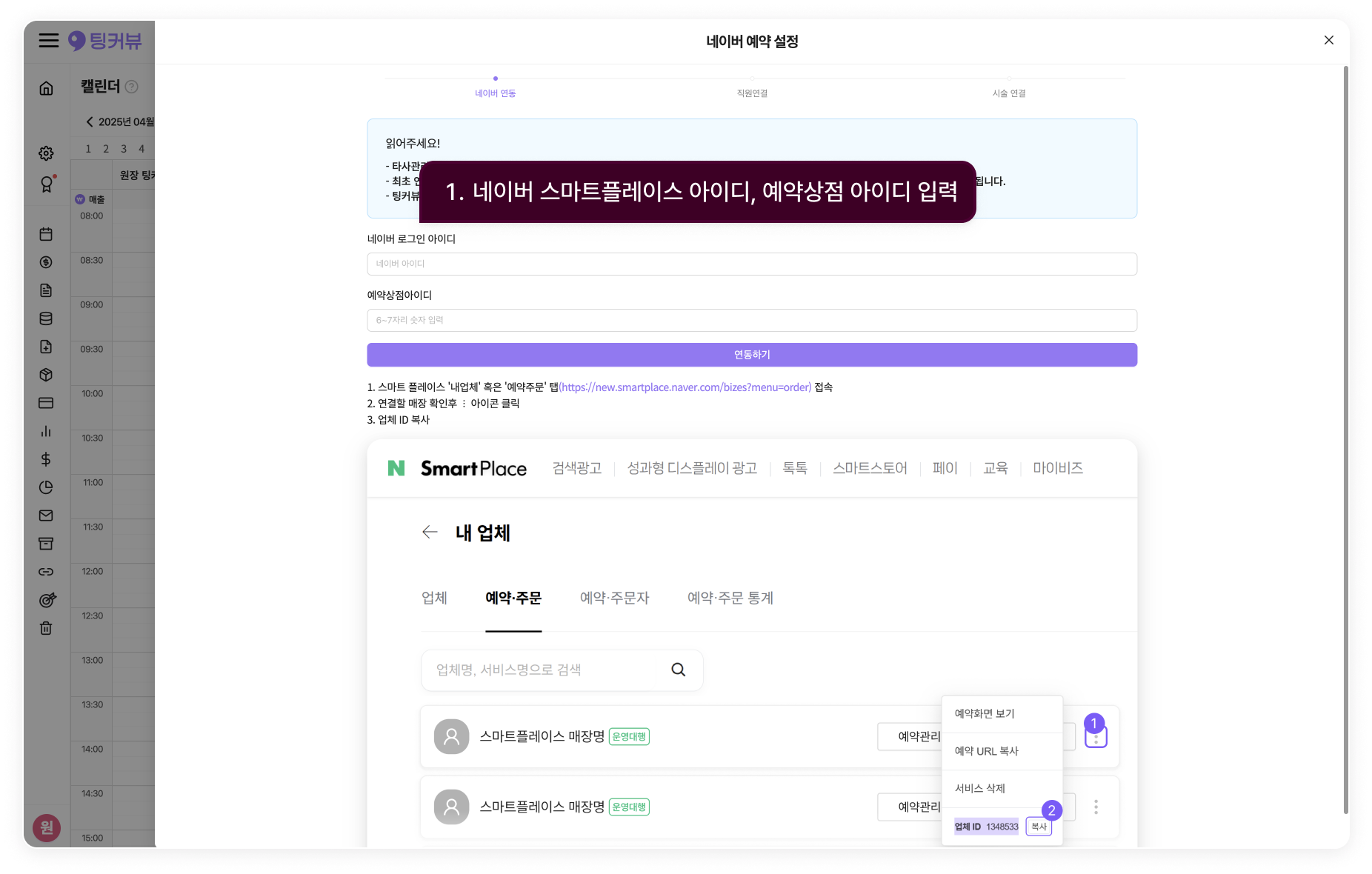
Task: Open the calendar icon in sidebar
Action: [46, 234]
